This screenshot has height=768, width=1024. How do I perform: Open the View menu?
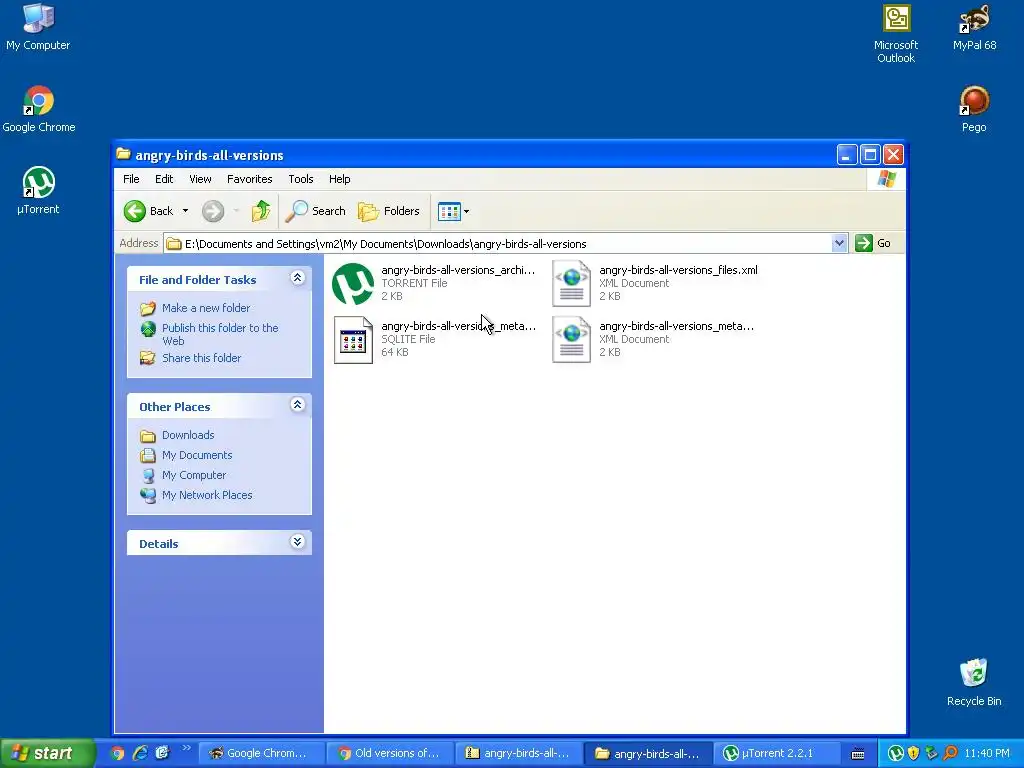(200, 179)
